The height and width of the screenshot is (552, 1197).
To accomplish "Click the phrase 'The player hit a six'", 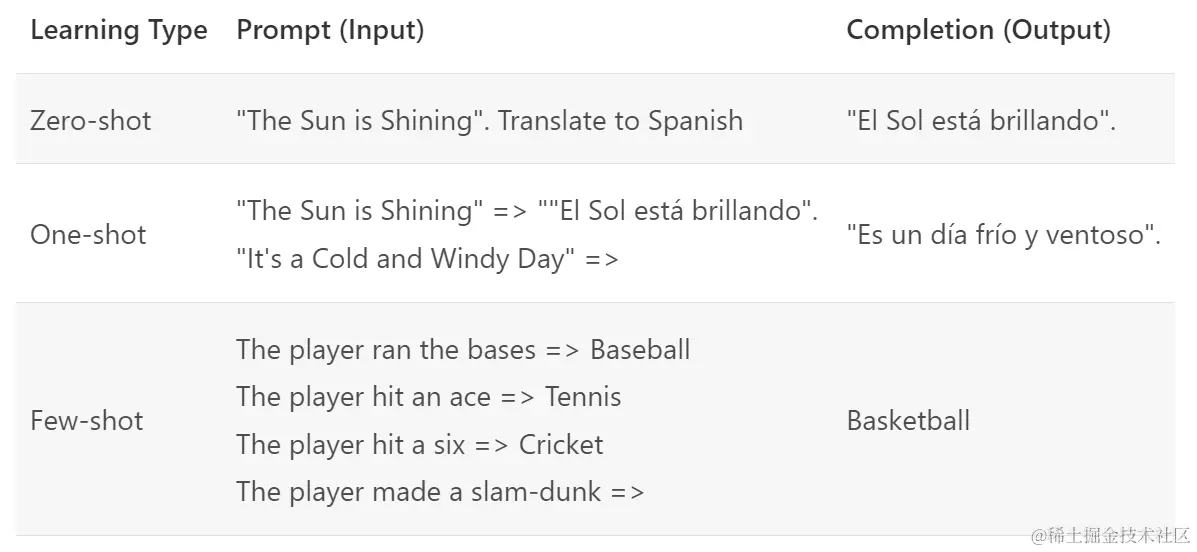I will [x=350, y=444].
